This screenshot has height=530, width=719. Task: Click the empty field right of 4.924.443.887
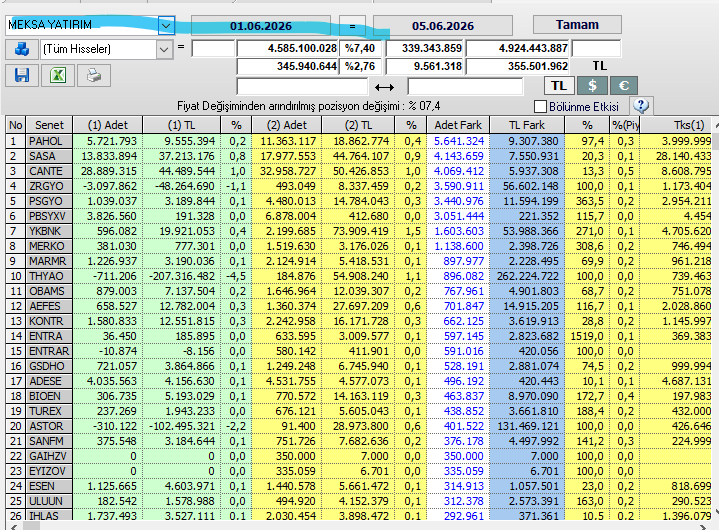click(597, 48)
